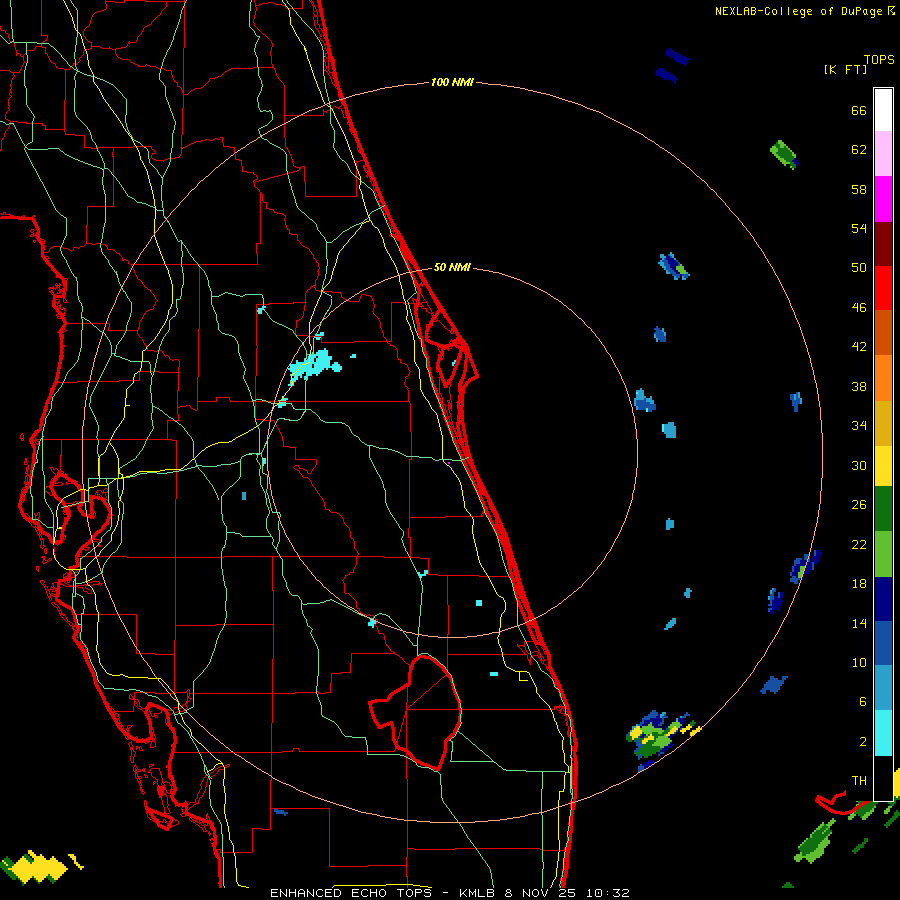Click the 46 legend value

[859, 308]
